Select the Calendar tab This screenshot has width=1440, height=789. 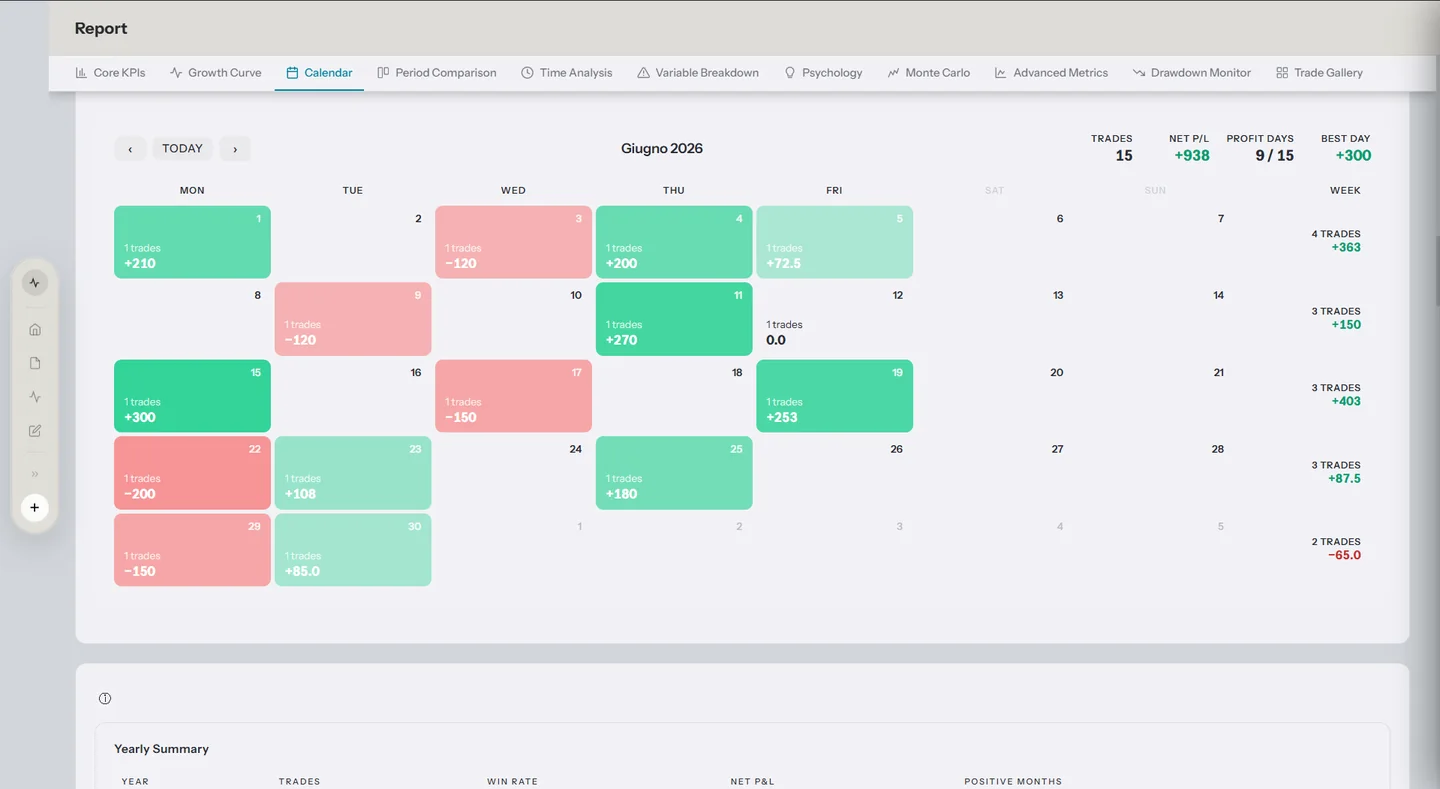319,73
